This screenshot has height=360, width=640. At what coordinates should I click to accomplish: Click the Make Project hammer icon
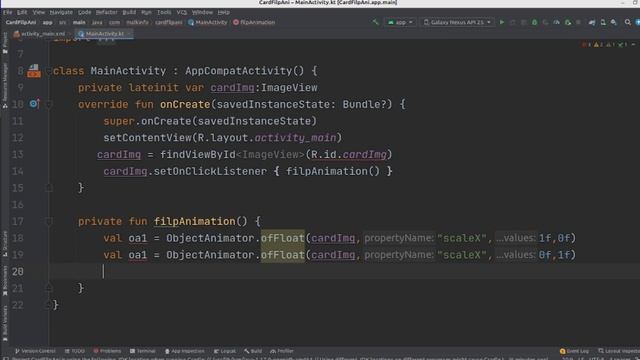376,22
